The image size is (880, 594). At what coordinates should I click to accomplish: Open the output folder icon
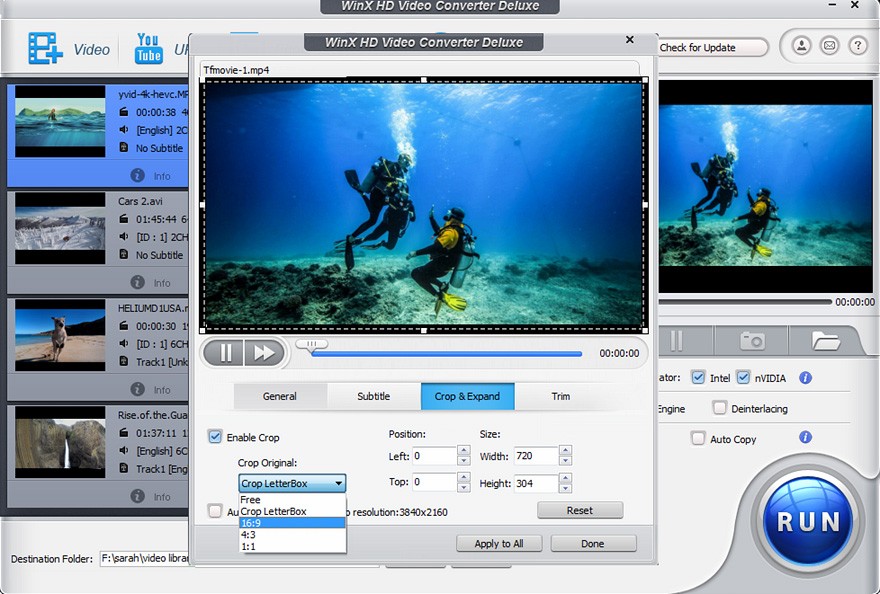click(x=826, y=341)
